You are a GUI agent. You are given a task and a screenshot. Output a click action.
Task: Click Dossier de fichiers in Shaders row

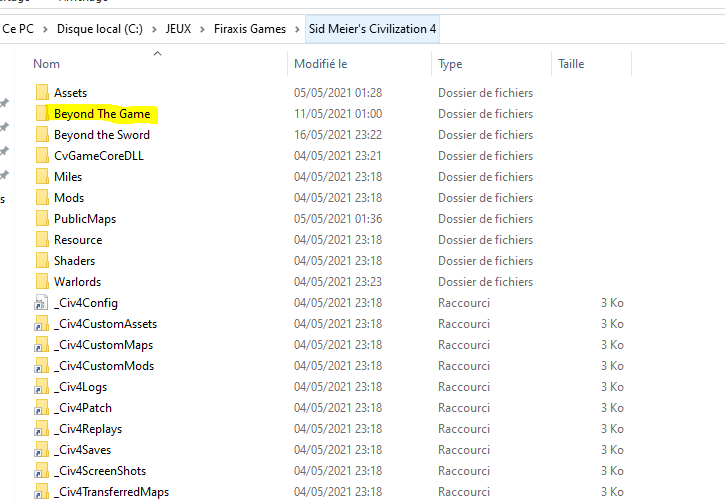(x=485, y=260)
